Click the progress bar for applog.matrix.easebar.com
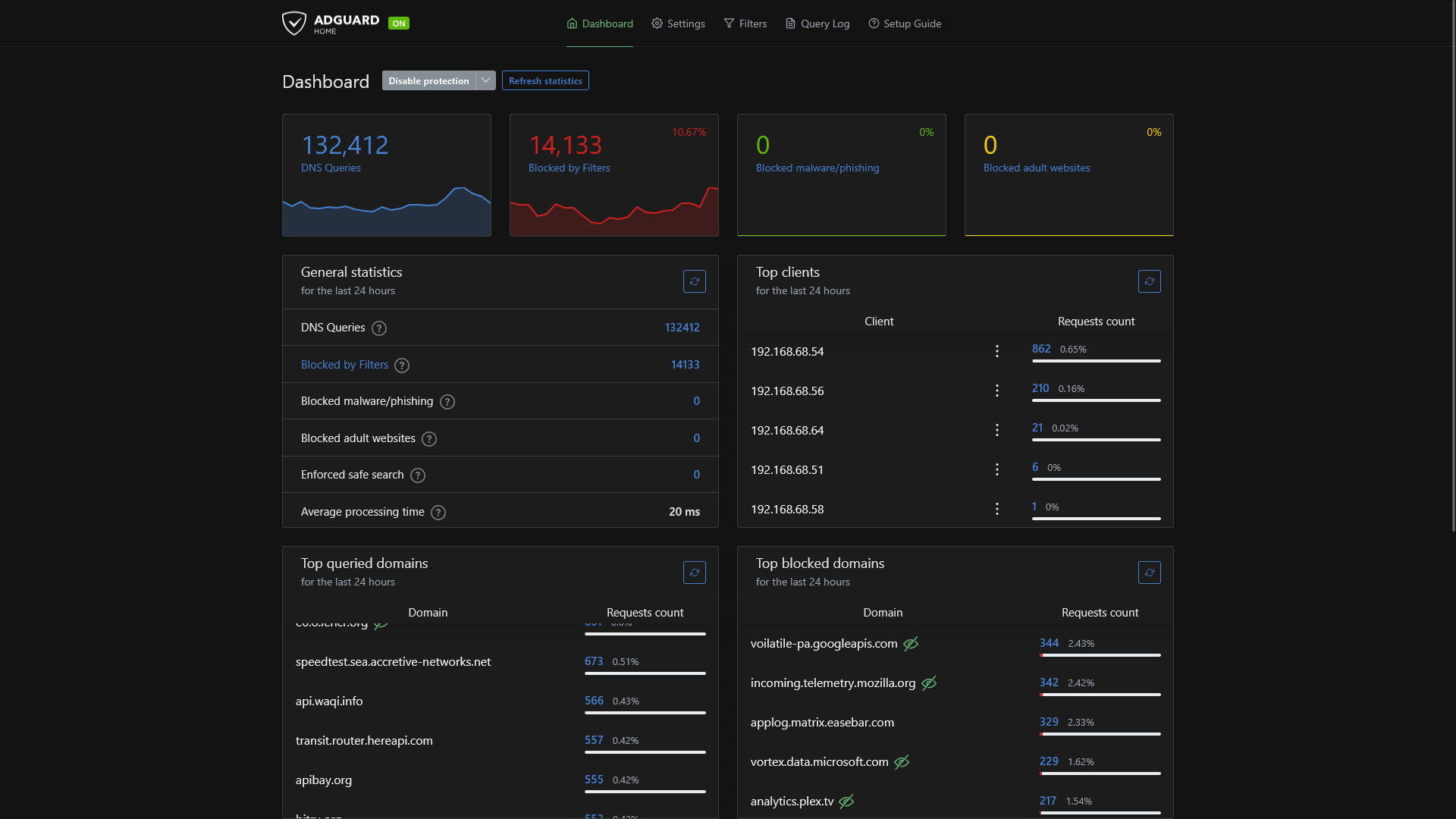 coord(1100,734)
